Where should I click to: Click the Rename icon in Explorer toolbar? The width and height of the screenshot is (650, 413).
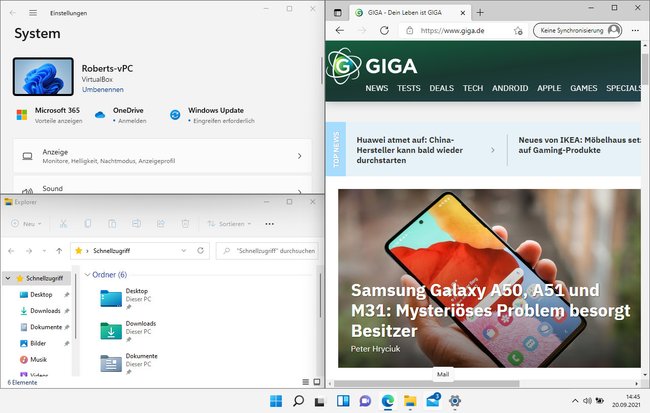[136, 224]
